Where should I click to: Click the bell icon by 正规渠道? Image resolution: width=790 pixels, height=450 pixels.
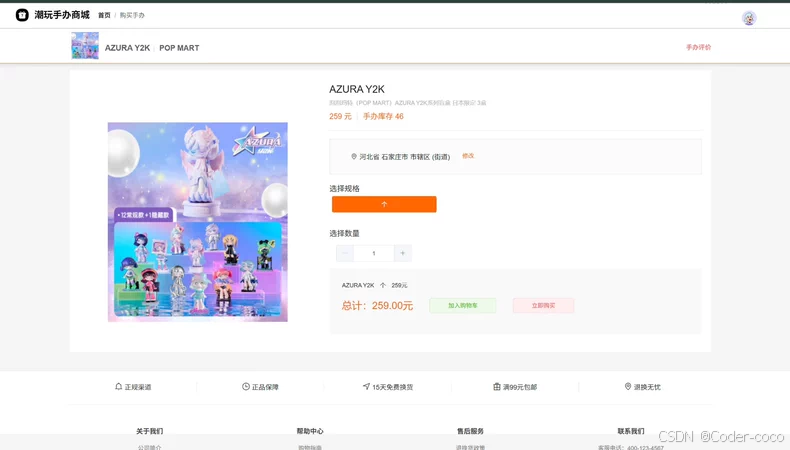point(118,387)
